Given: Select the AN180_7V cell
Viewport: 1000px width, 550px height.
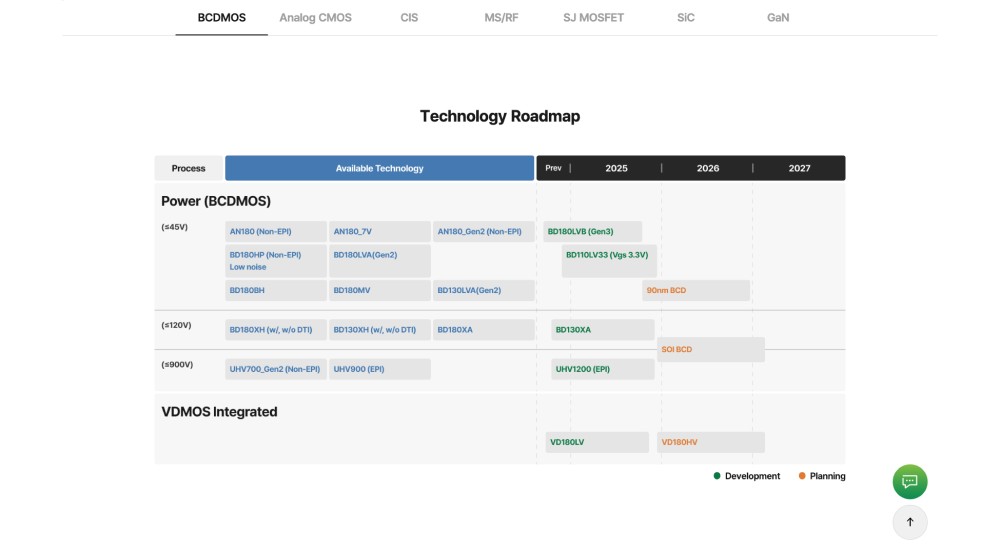Looking at the screenshot, I should coord(379,232).
